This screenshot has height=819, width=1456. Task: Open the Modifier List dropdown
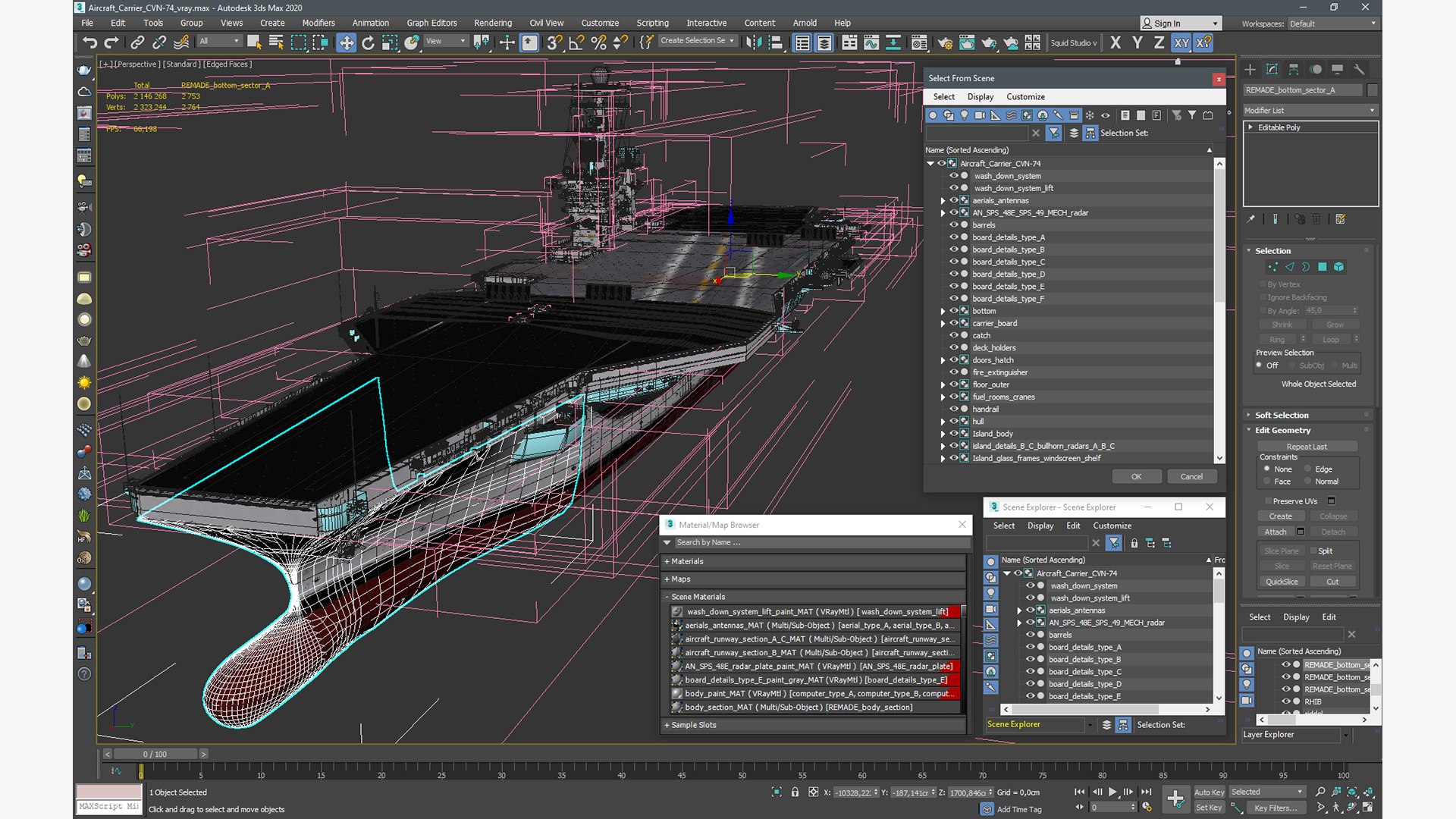pos(1310,111)
